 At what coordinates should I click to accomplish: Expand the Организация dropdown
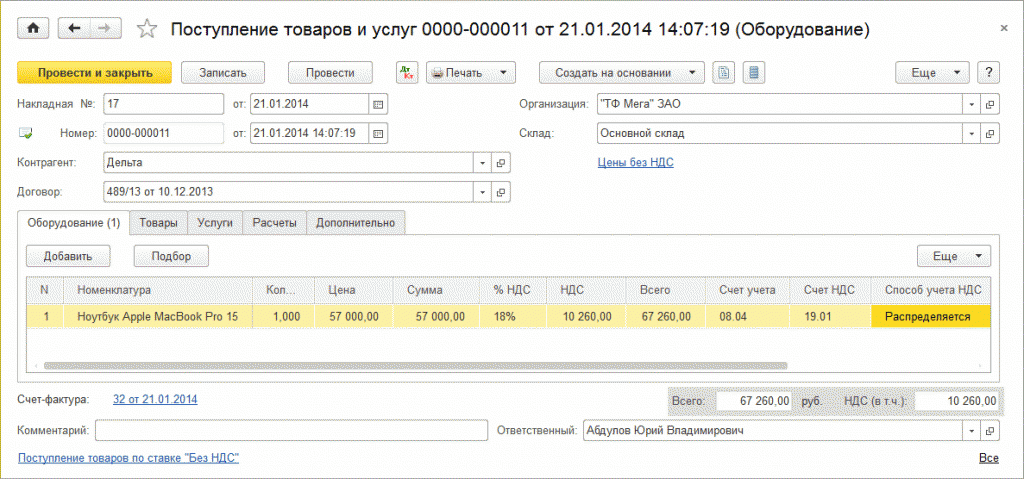[971, 104]
